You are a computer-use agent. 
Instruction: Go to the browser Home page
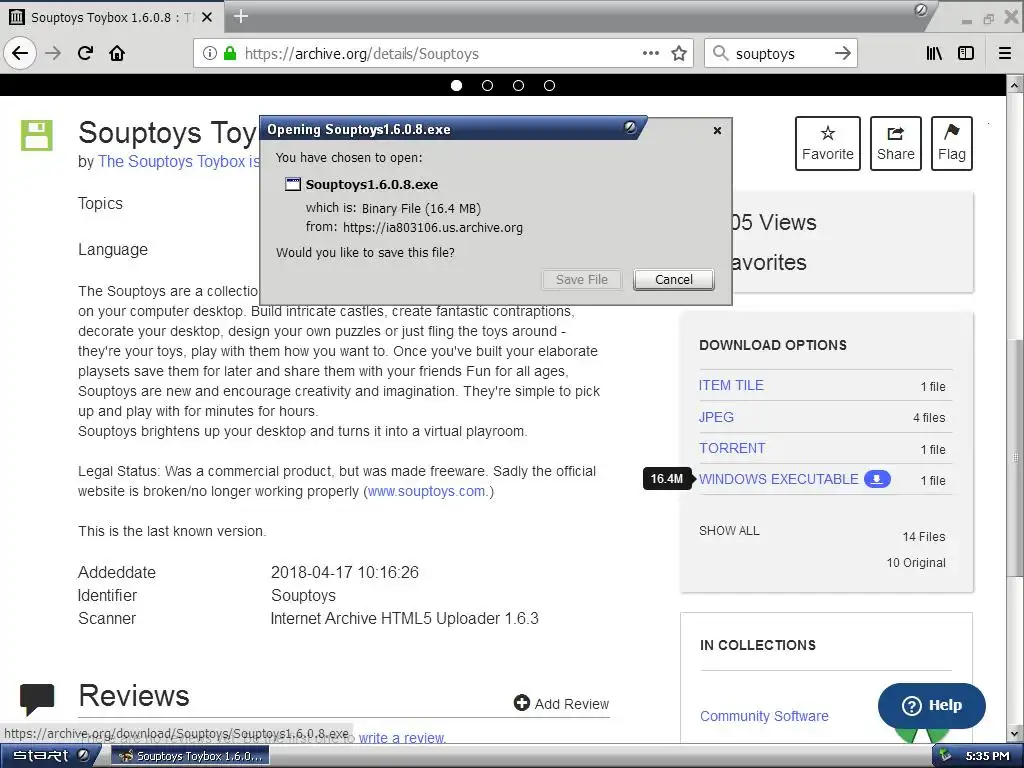click(117, 53)
